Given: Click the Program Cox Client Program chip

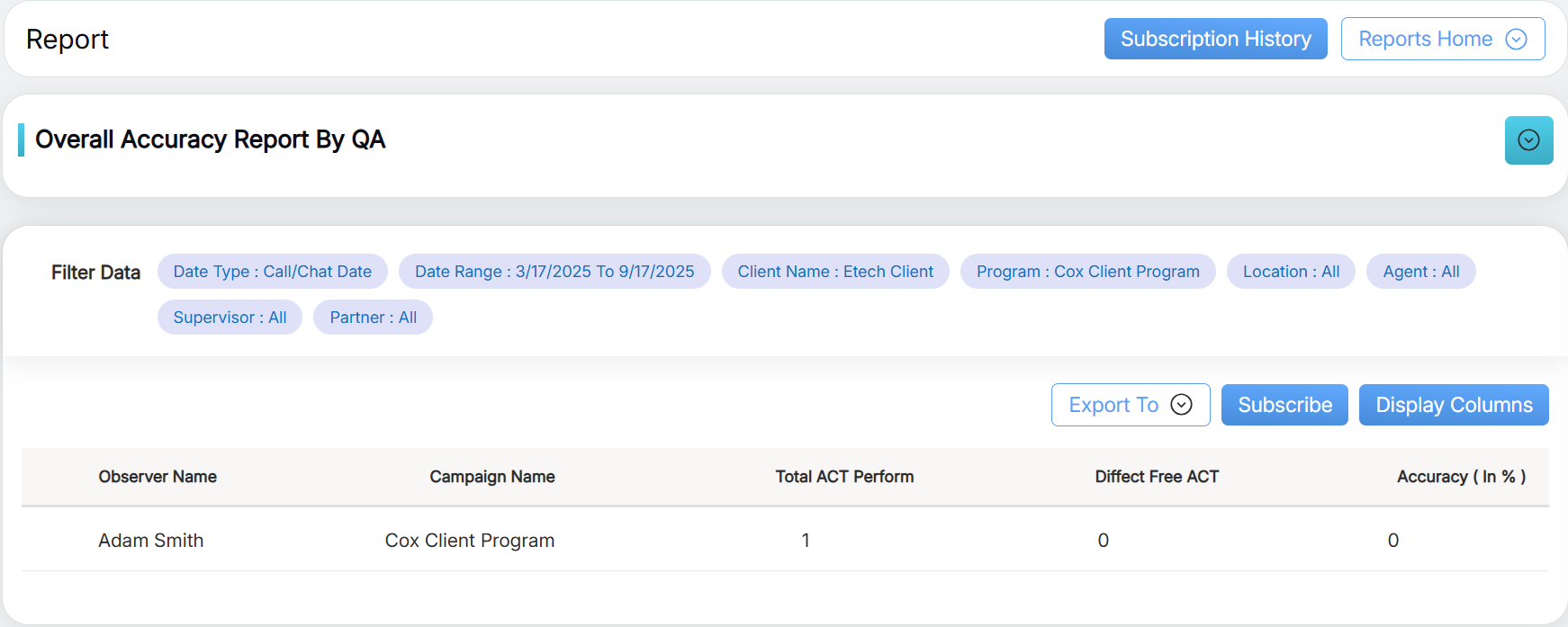Looking at the screenshot, I should click(1087, 272).
